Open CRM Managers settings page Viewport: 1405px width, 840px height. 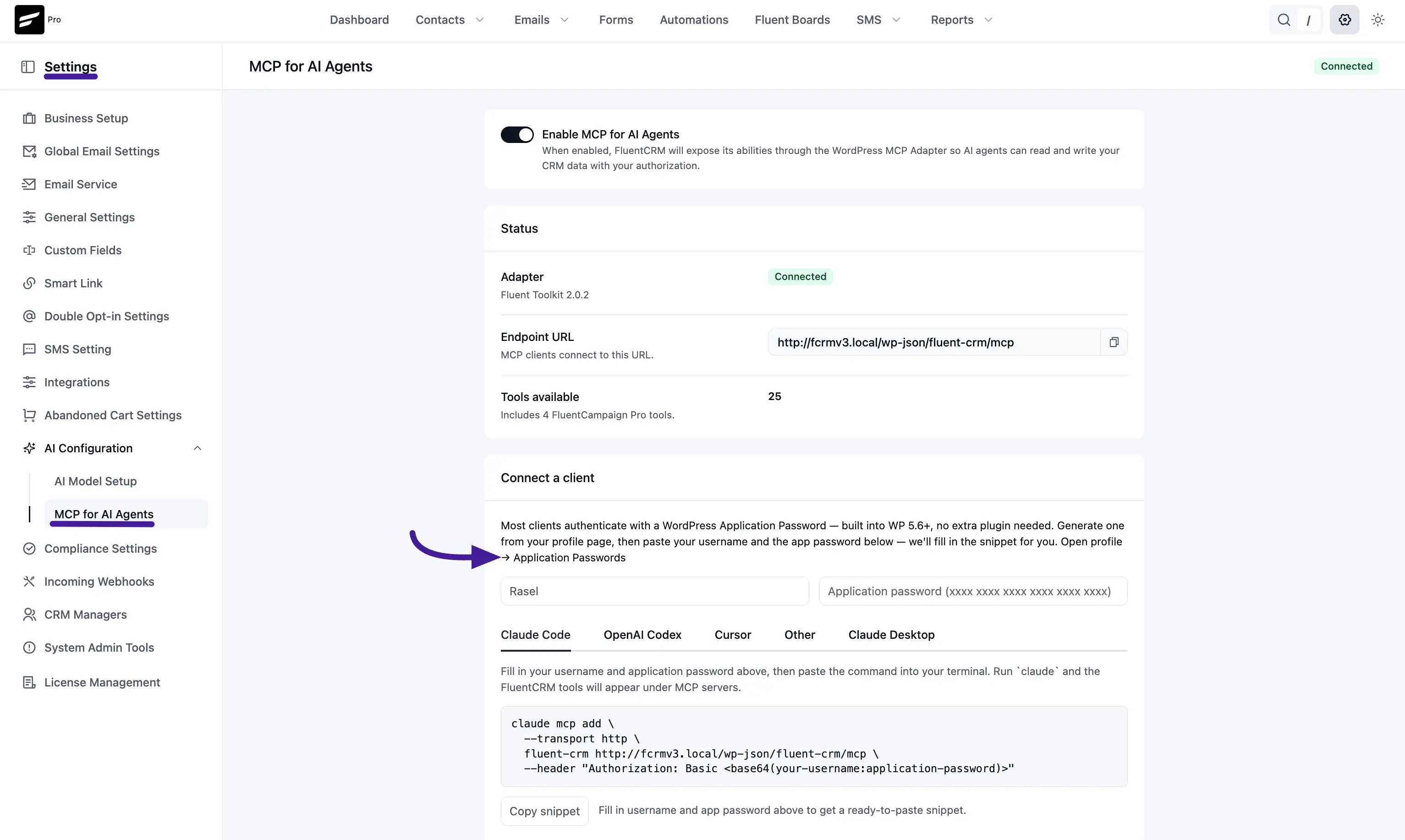(x=85, y=615)
